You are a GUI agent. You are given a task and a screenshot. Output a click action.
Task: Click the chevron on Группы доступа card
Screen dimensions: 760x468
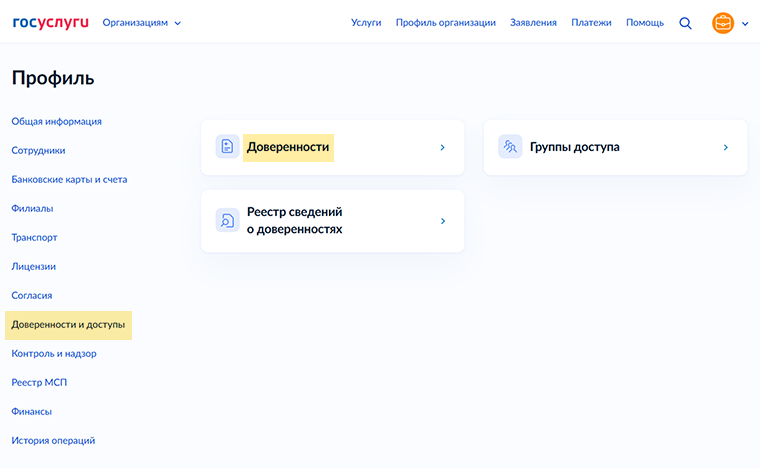click(726, 147)
